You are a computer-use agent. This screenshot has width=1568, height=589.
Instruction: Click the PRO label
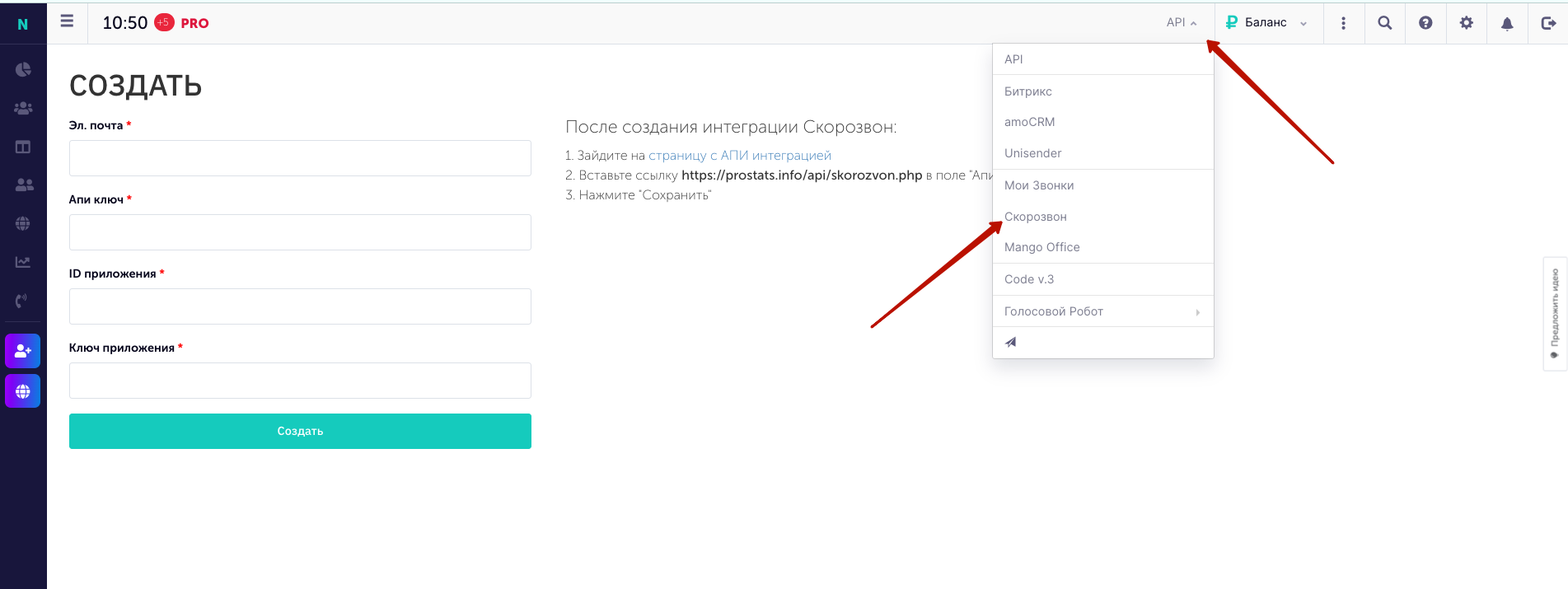(x=194, y=23)
